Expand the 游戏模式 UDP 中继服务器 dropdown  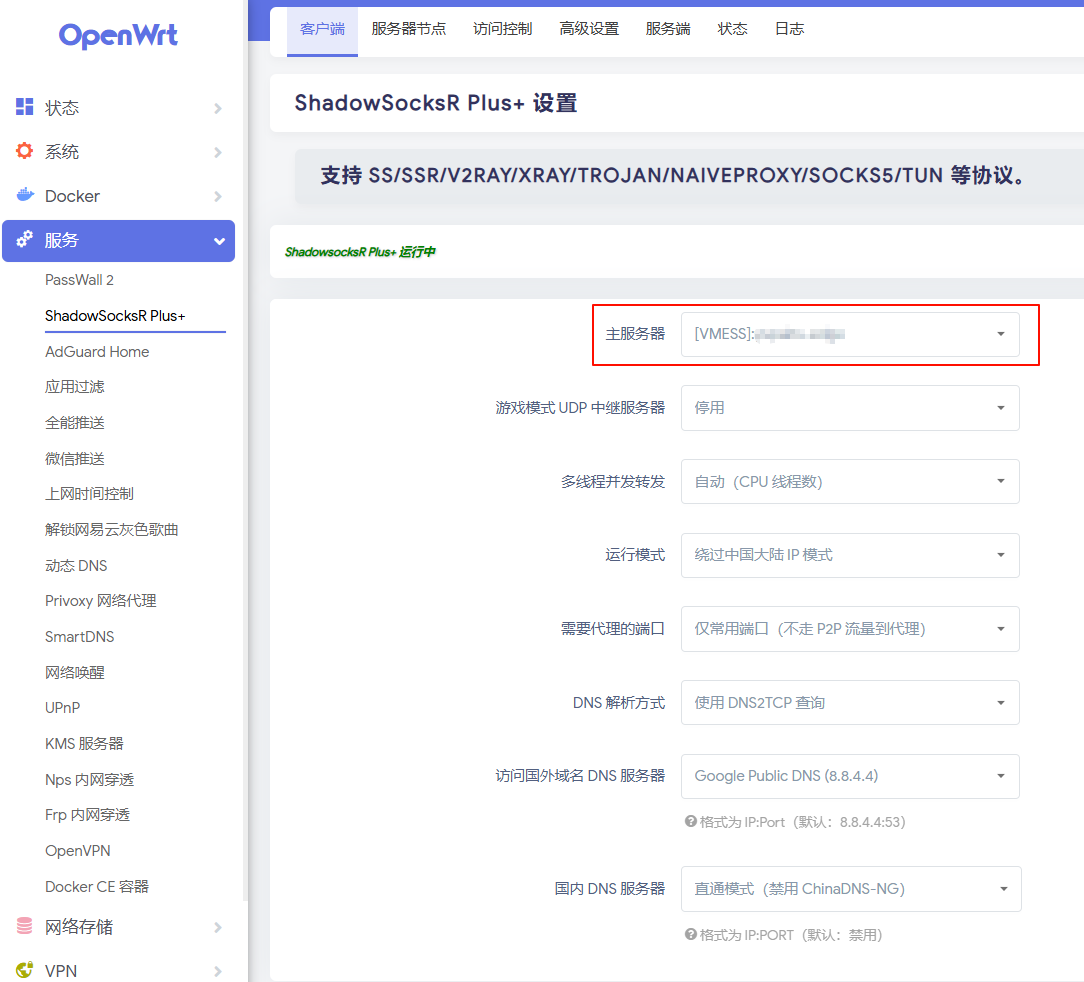[x=850, y=408]
